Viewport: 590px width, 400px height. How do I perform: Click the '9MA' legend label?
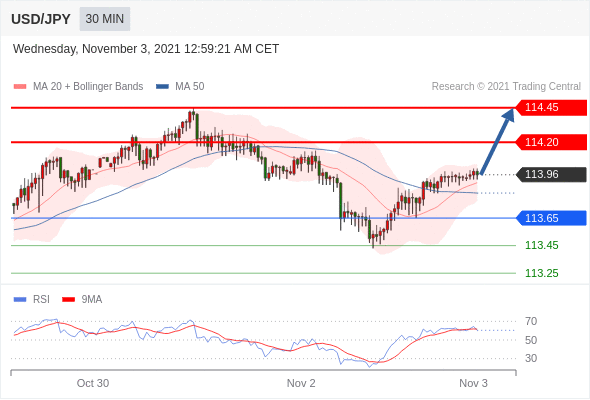[92, 300]
